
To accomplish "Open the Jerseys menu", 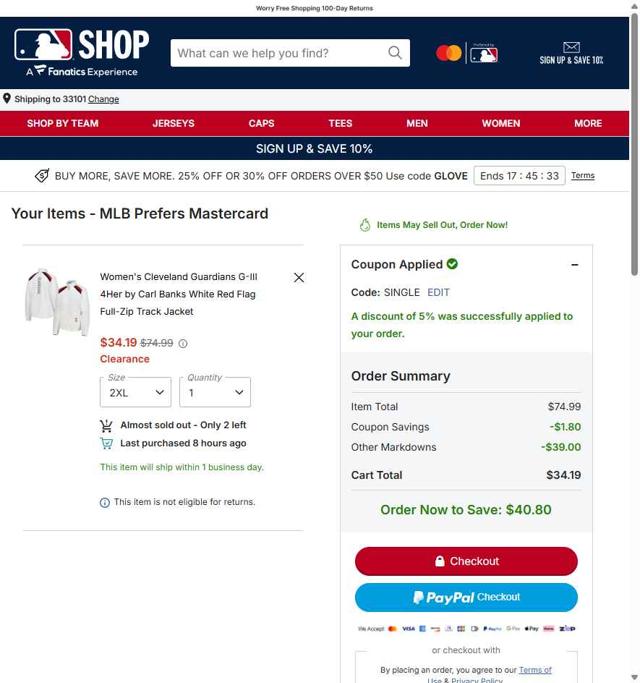I will [x=173, y=123].
